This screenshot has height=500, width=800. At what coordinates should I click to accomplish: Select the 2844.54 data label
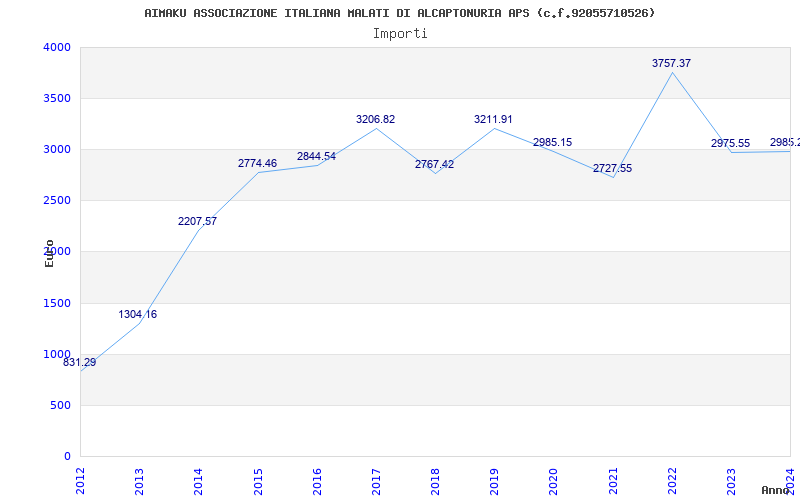click(316, 156)
